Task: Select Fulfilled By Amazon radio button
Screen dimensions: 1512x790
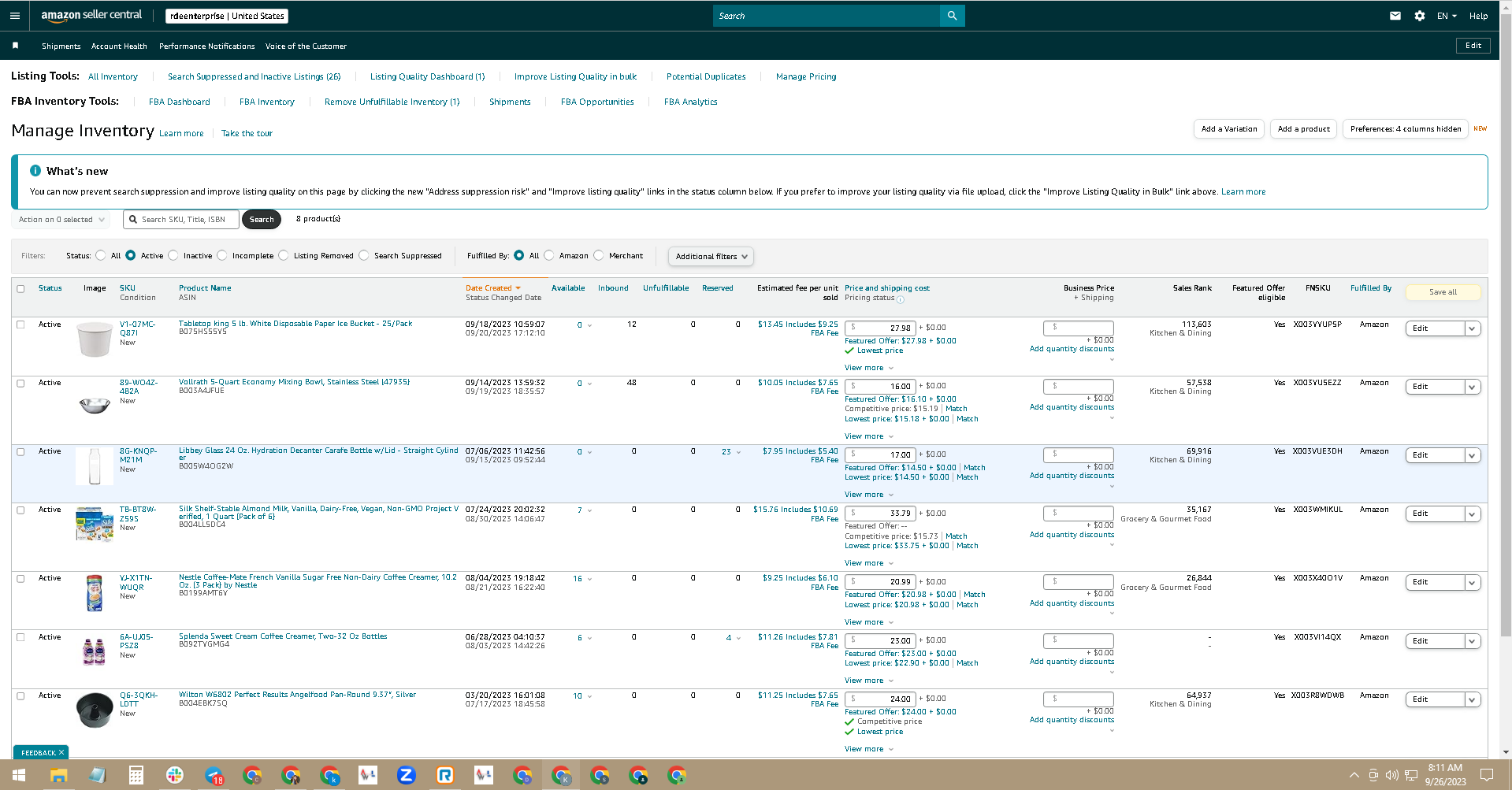Action: [x=549, y=255]
